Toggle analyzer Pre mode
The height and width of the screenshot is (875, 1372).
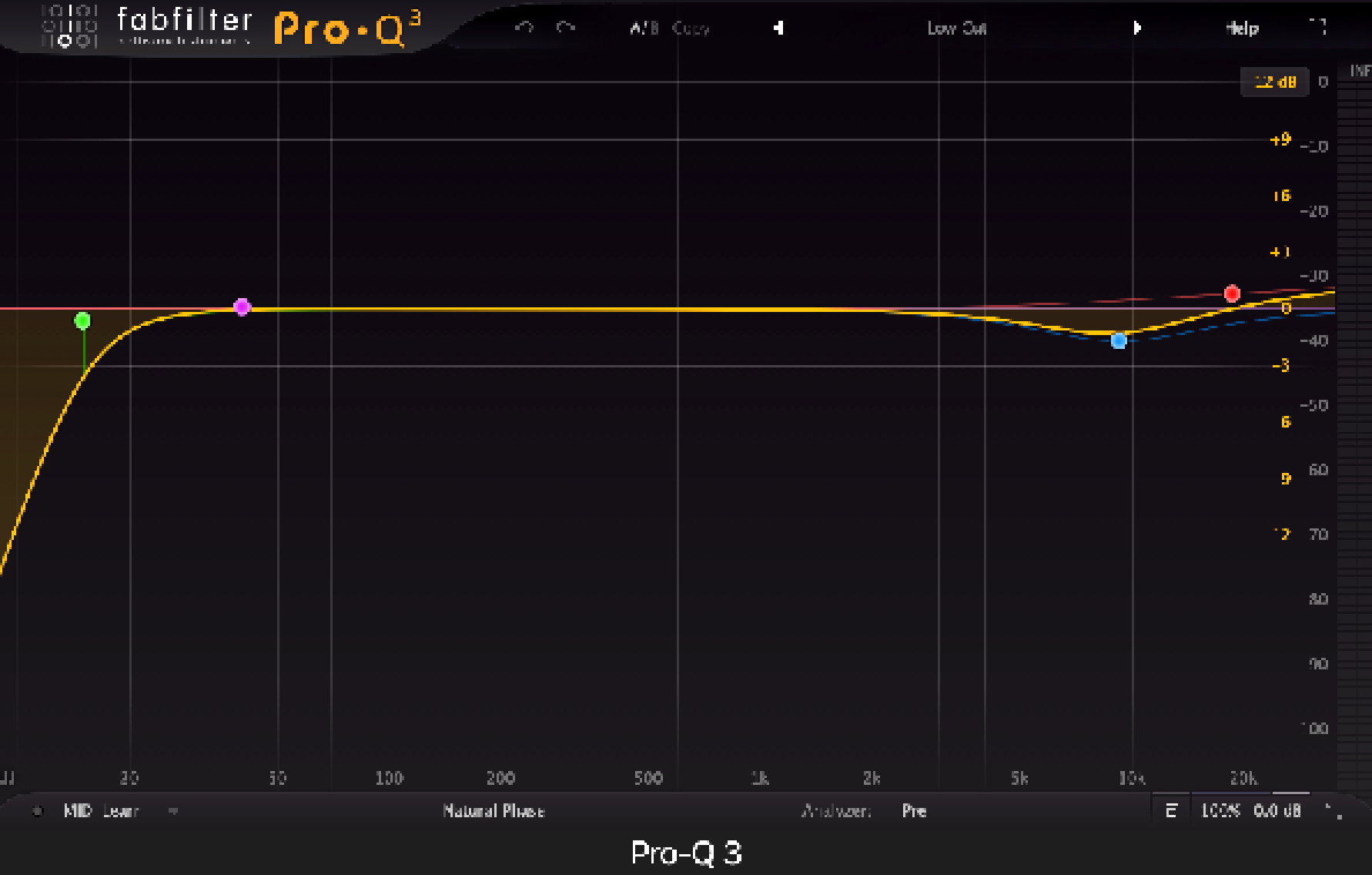point(914,810)
